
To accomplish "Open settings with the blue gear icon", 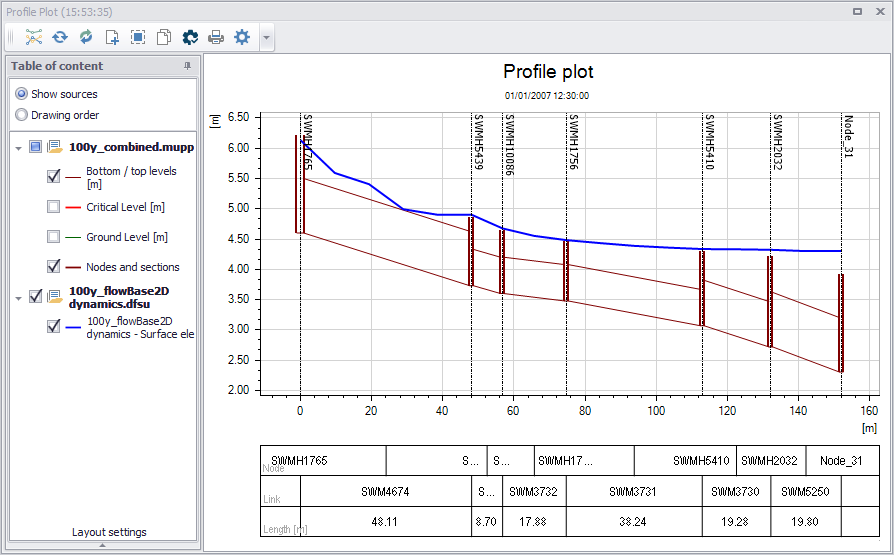I will click(x=242, y=37).
